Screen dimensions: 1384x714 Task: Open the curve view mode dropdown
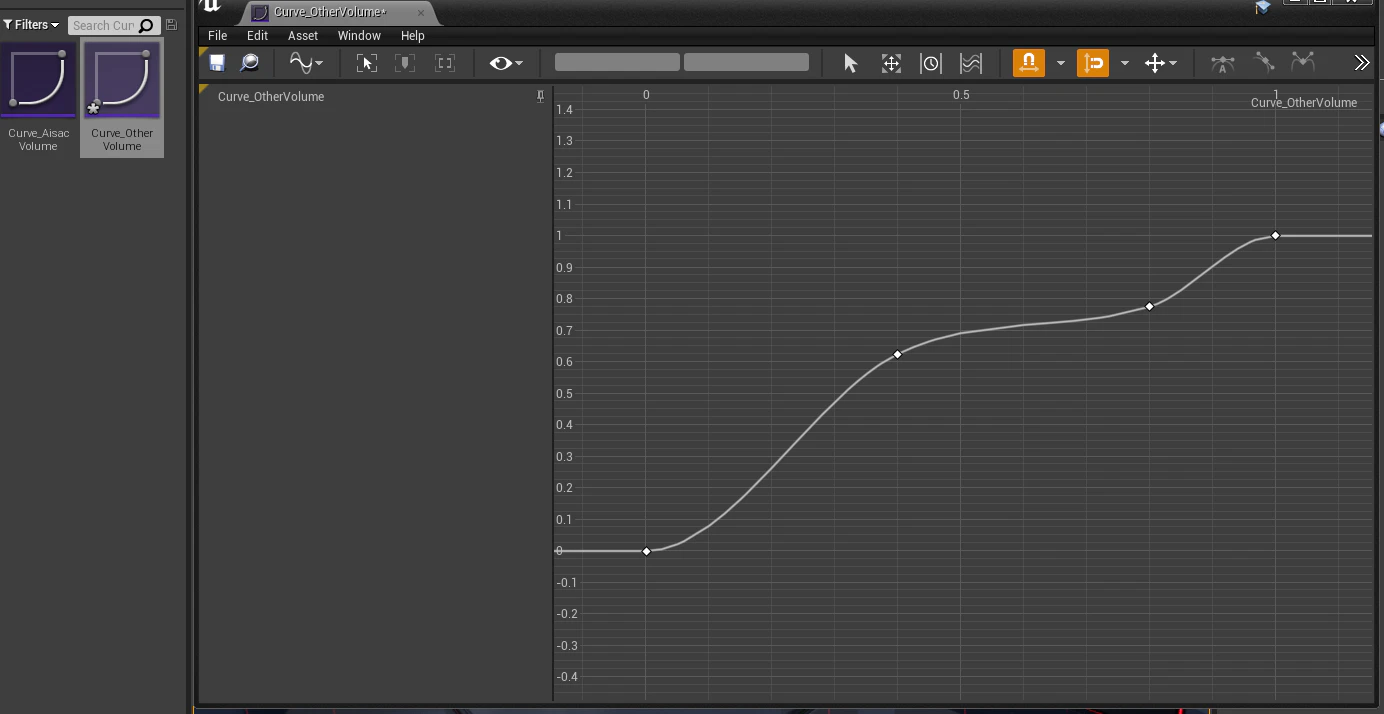tap(305, 63)
